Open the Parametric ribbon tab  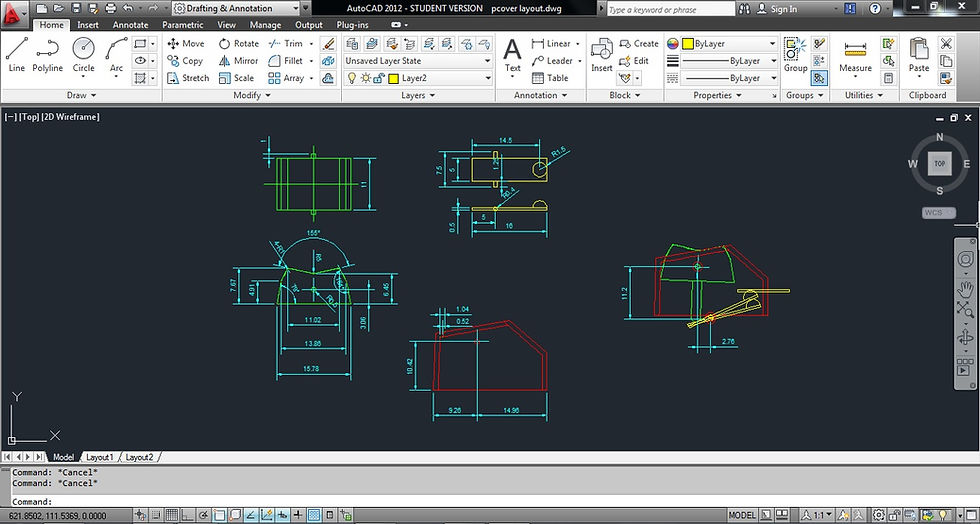point(182,25)
